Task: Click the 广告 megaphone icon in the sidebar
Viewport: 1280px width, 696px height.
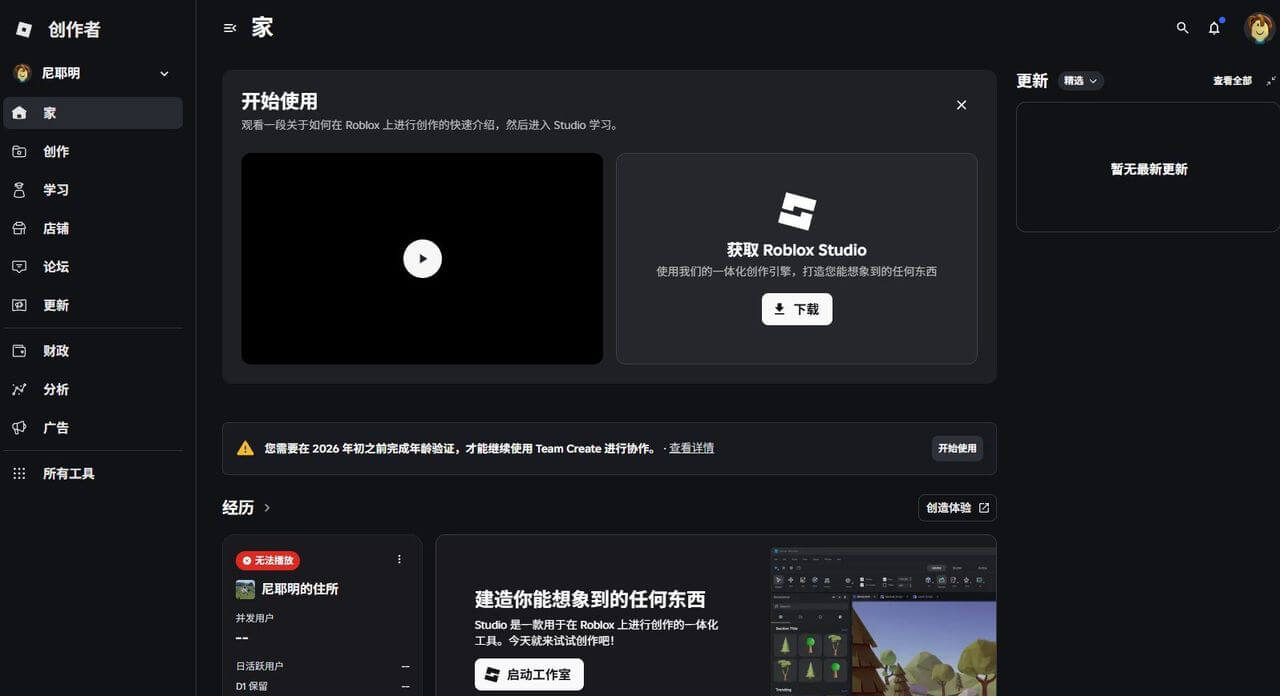Action: point(19,428)
